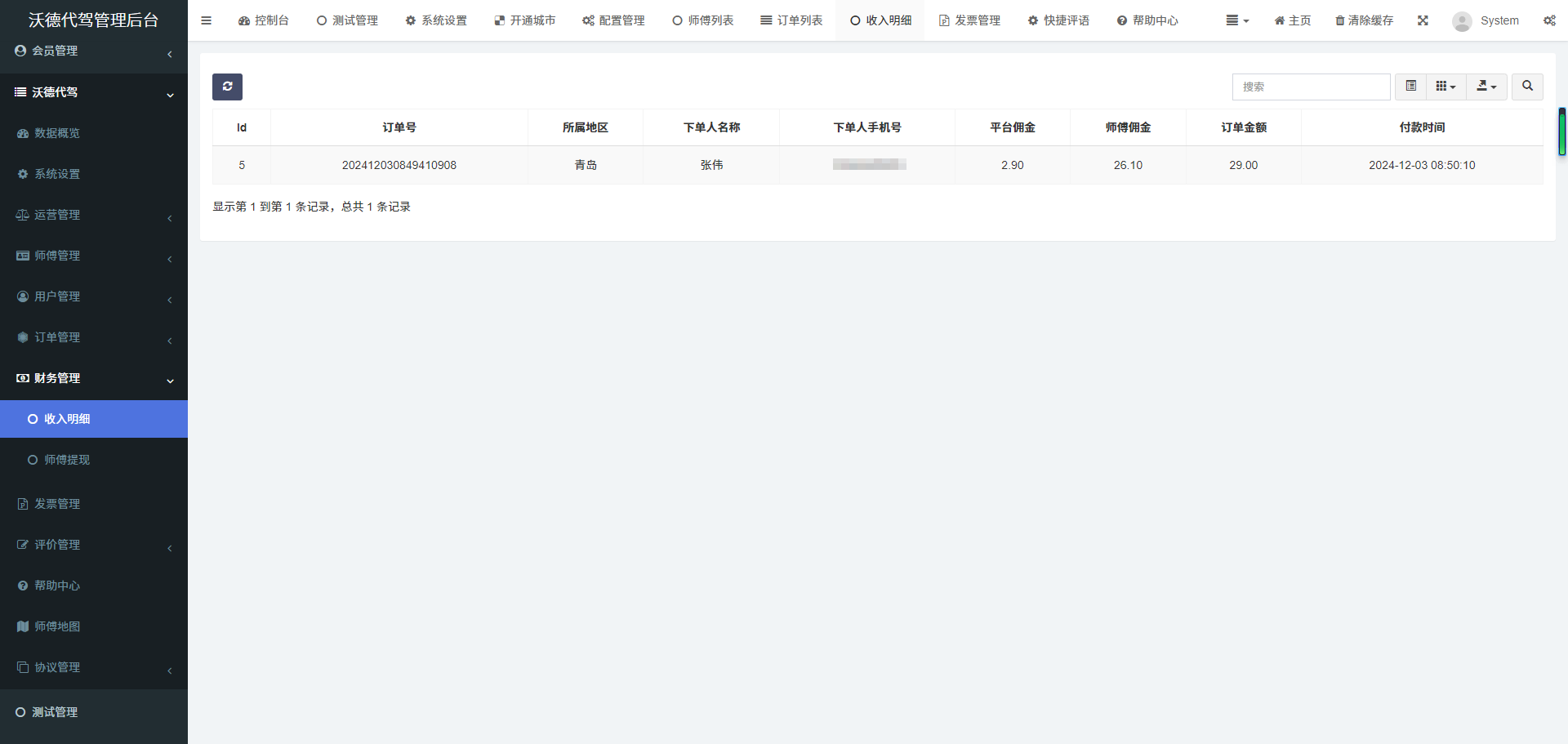The height and width of the screenshot is (744, 1568).
Task: Switch to 订单列表 tab
Action: [x=791, y=20]
